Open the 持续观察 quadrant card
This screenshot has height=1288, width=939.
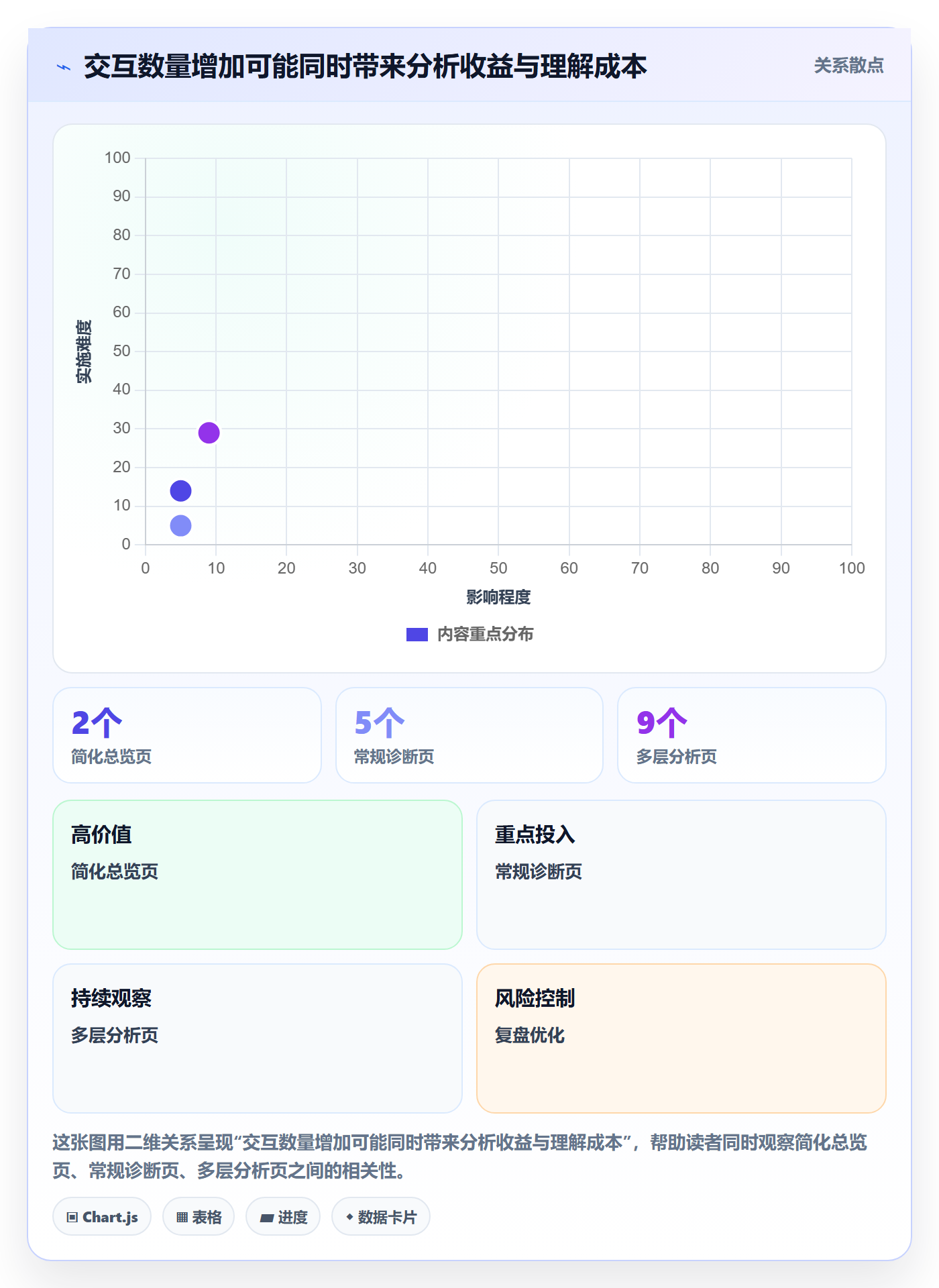[x=258, y=1038]
